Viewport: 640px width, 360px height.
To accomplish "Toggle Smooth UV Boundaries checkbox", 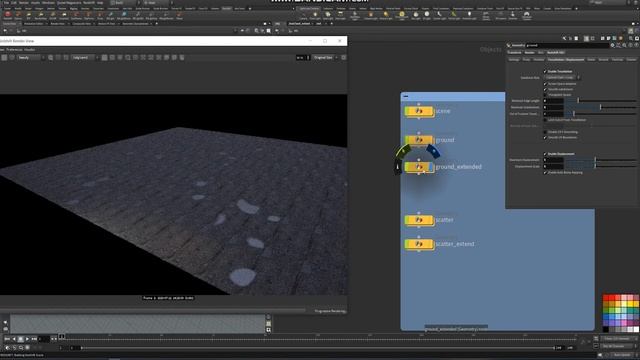I will [545, 138].
